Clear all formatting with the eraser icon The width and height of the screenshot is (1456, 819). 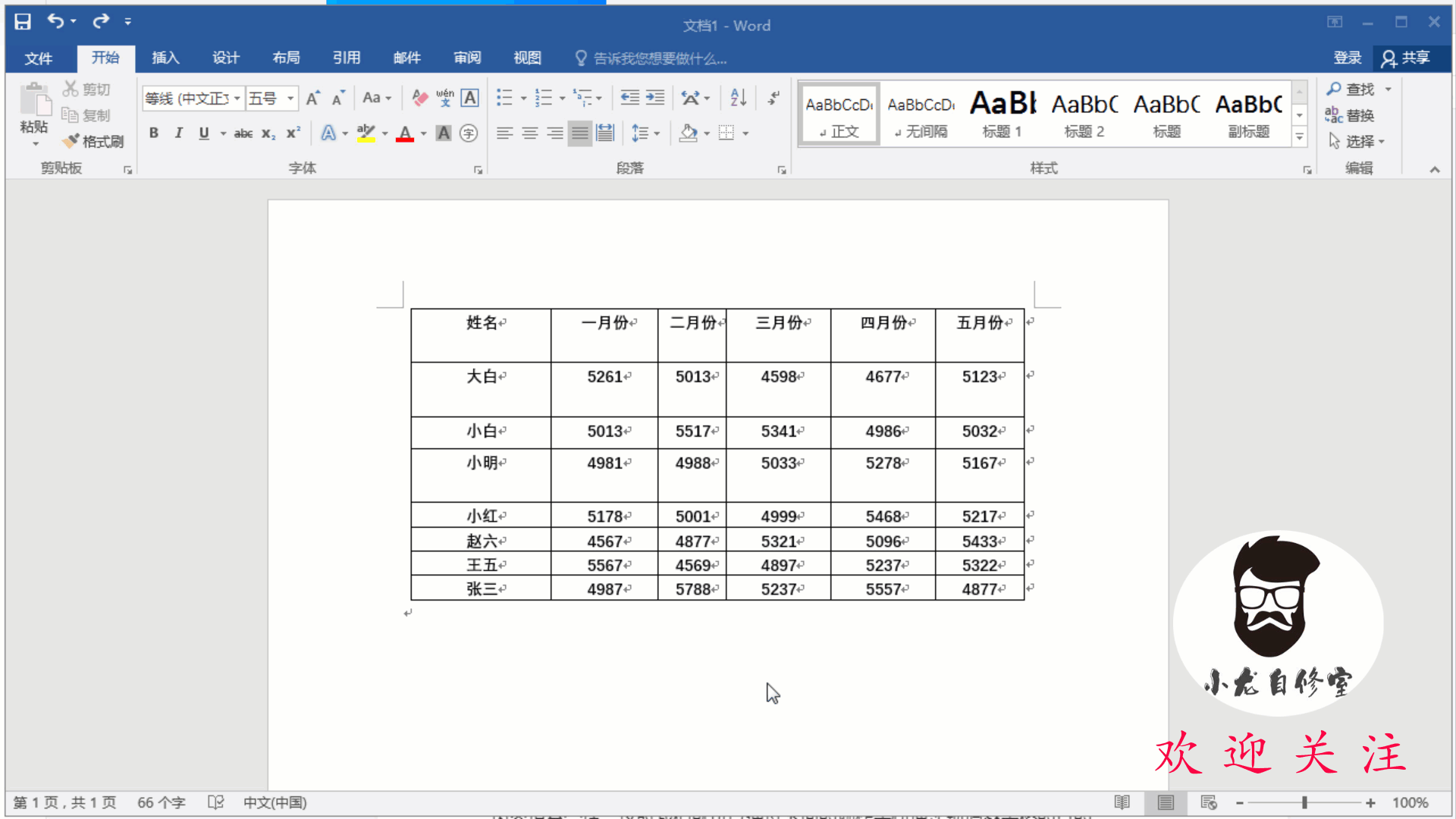click(419, 97)
